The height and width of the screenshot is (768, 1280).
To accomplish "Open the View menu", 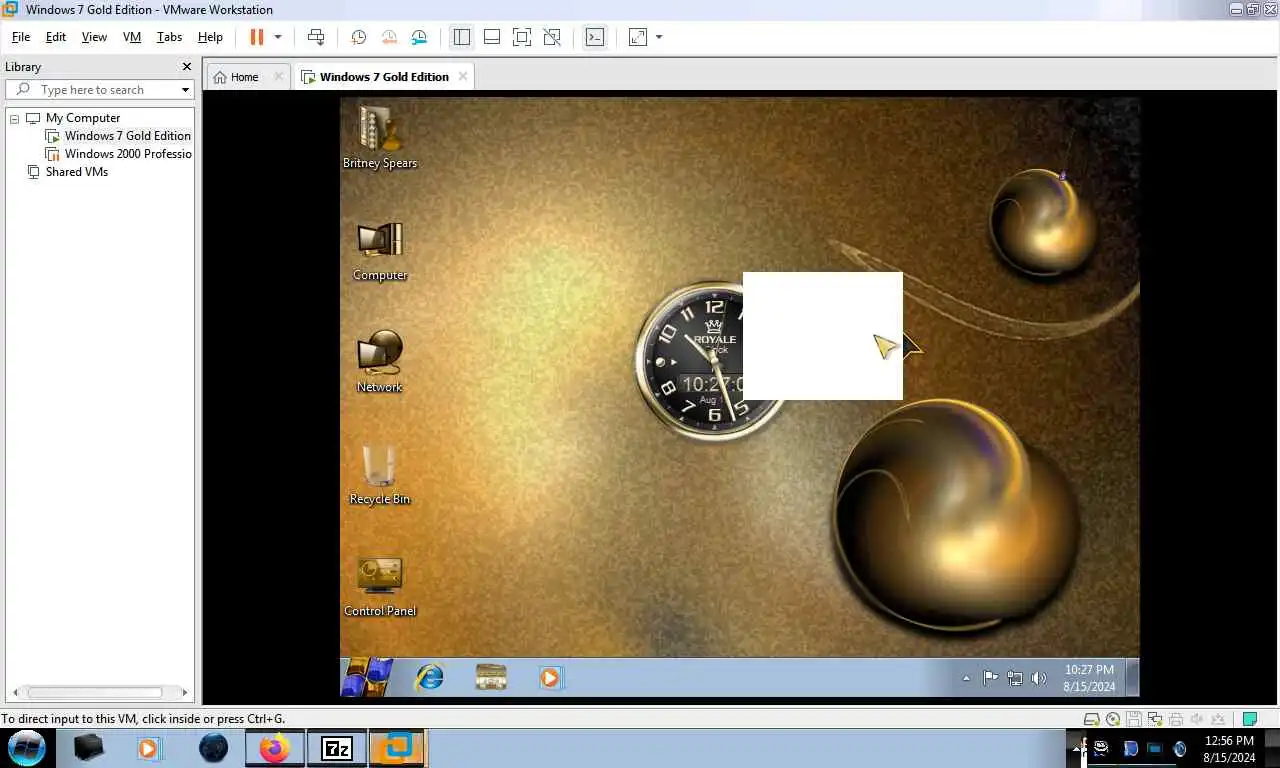I will pyautogui.click(x=94, y=37).
